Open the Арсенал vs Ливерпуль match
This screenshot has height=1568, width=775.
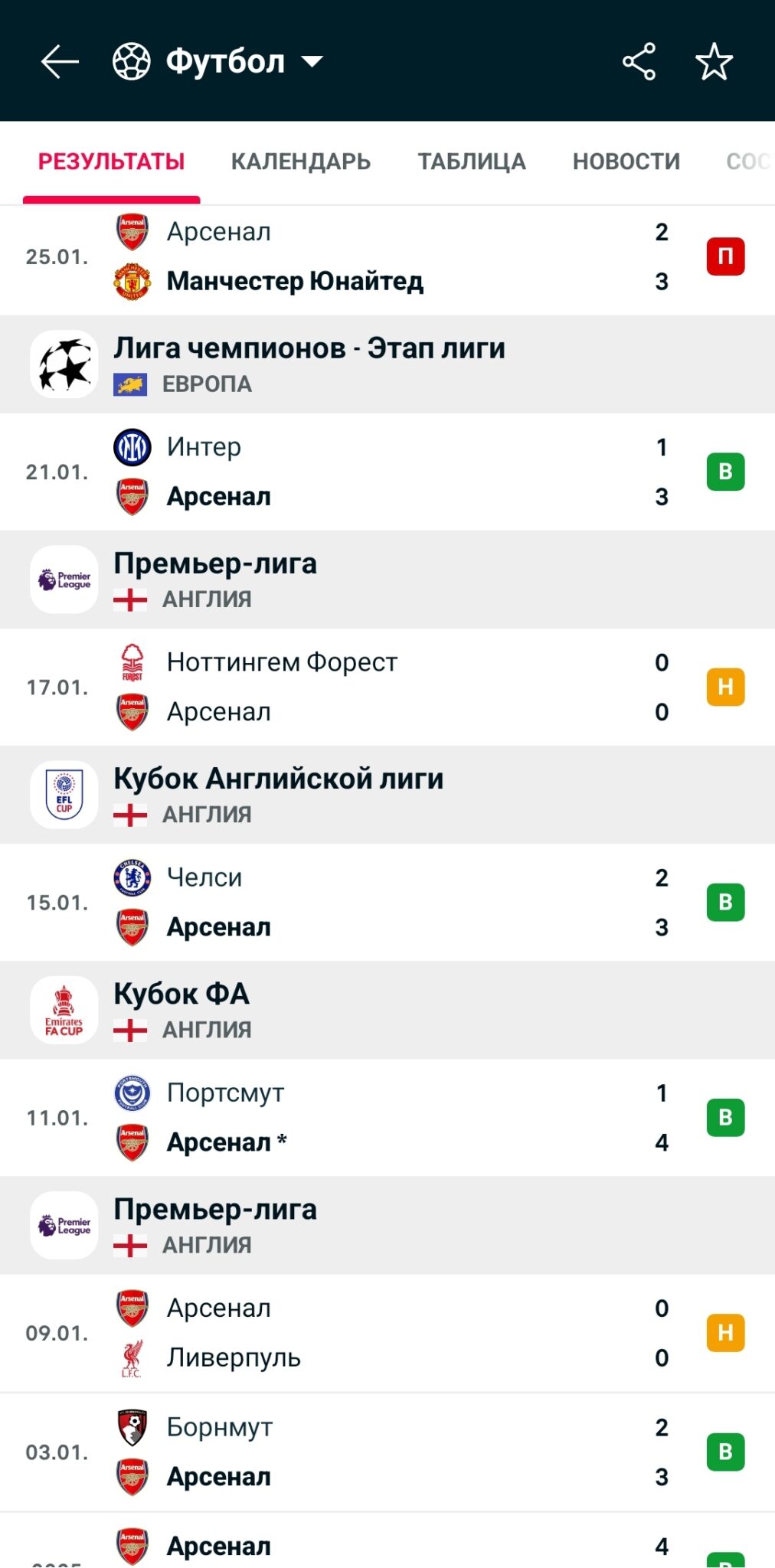(383, 1333)
